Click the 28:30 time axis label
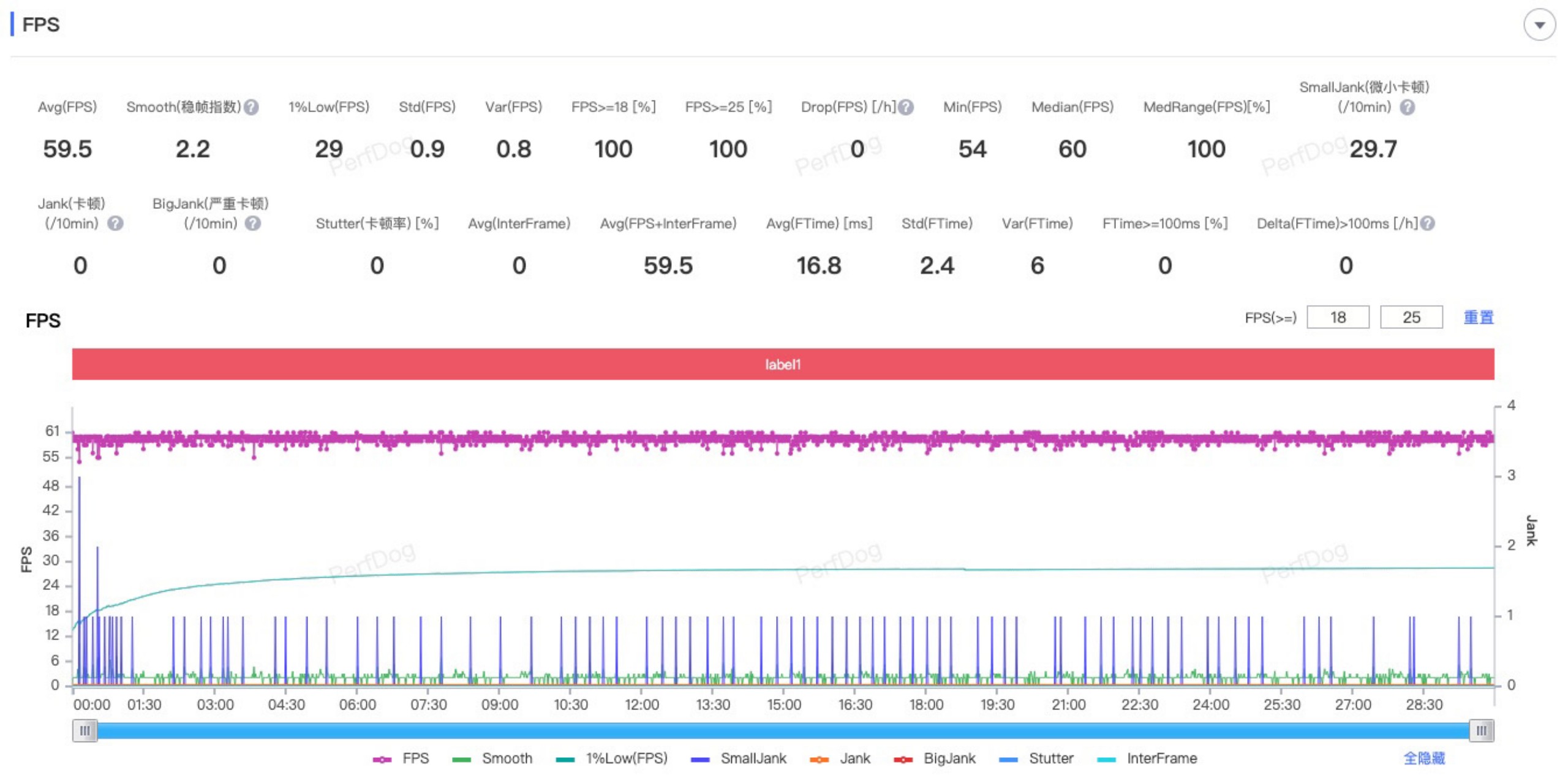 point(1423,705)
